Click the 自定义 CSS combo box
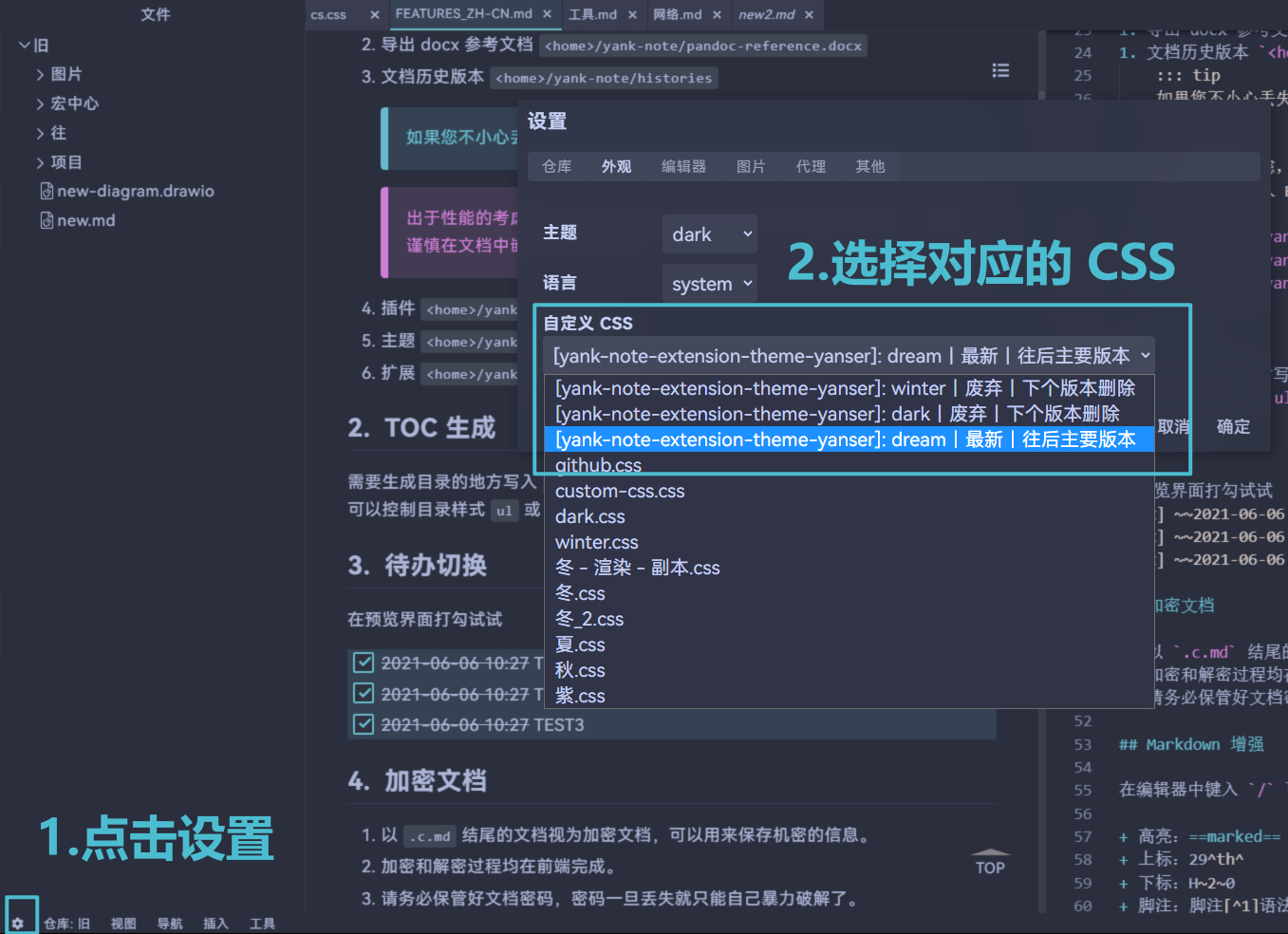The height and width of the screenshot is (934, 1288). (849, 356)
